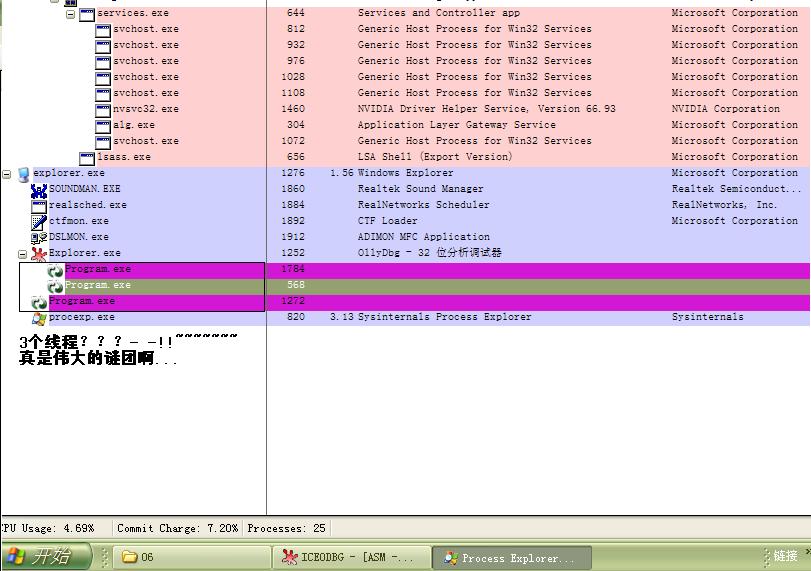Screen dimensions: 811x571
Task: Click the DSLMON.exe network monitor icon
Action: (39, 238)
